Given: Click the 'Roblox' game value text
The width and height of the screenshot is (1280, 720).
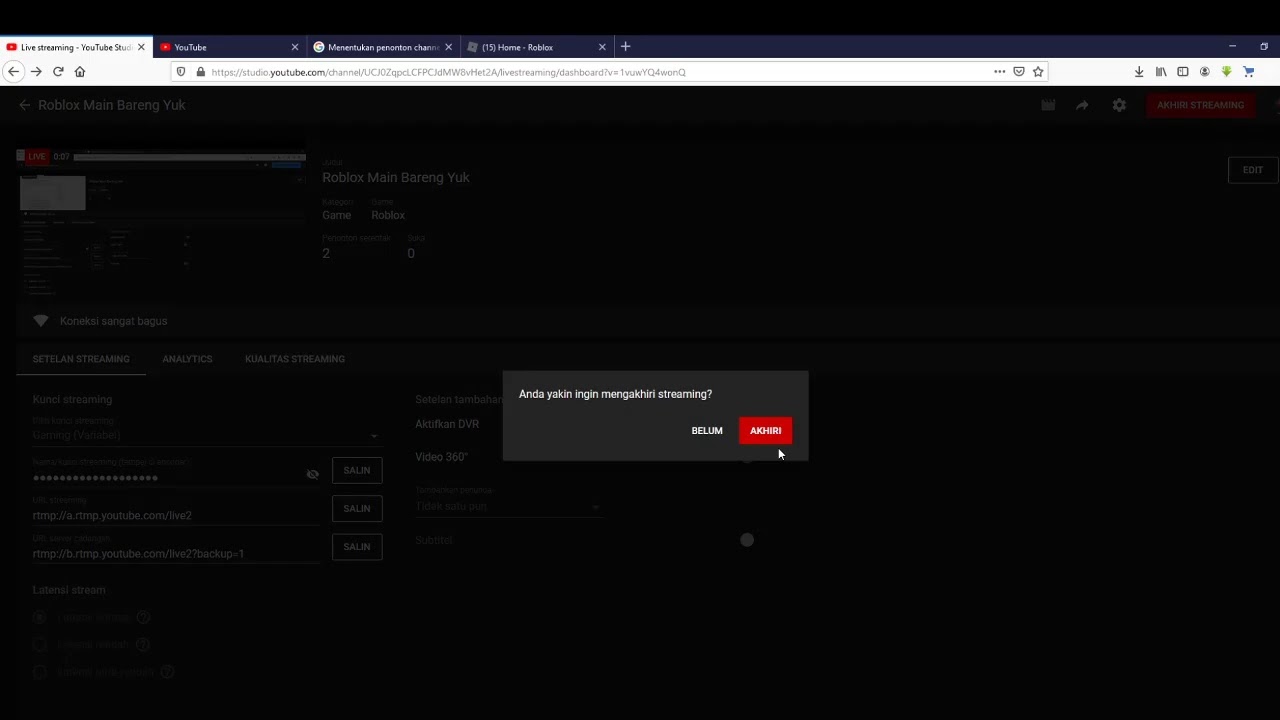Looking at the screenshot, I should click(x=388, y=215).
